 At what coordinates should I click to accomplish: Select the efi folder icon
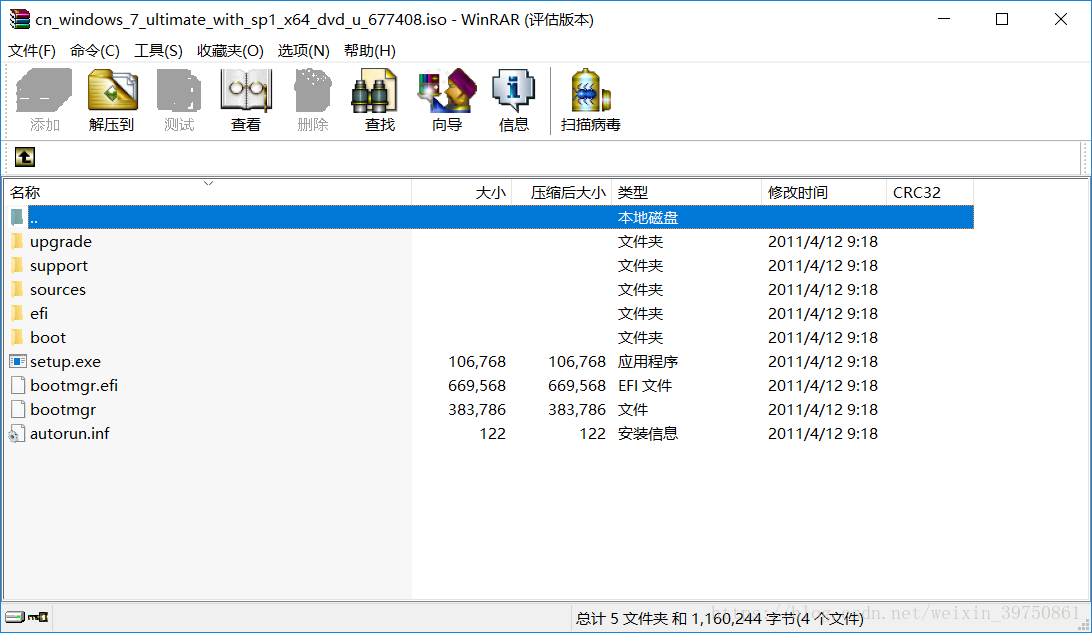(17, 313)
